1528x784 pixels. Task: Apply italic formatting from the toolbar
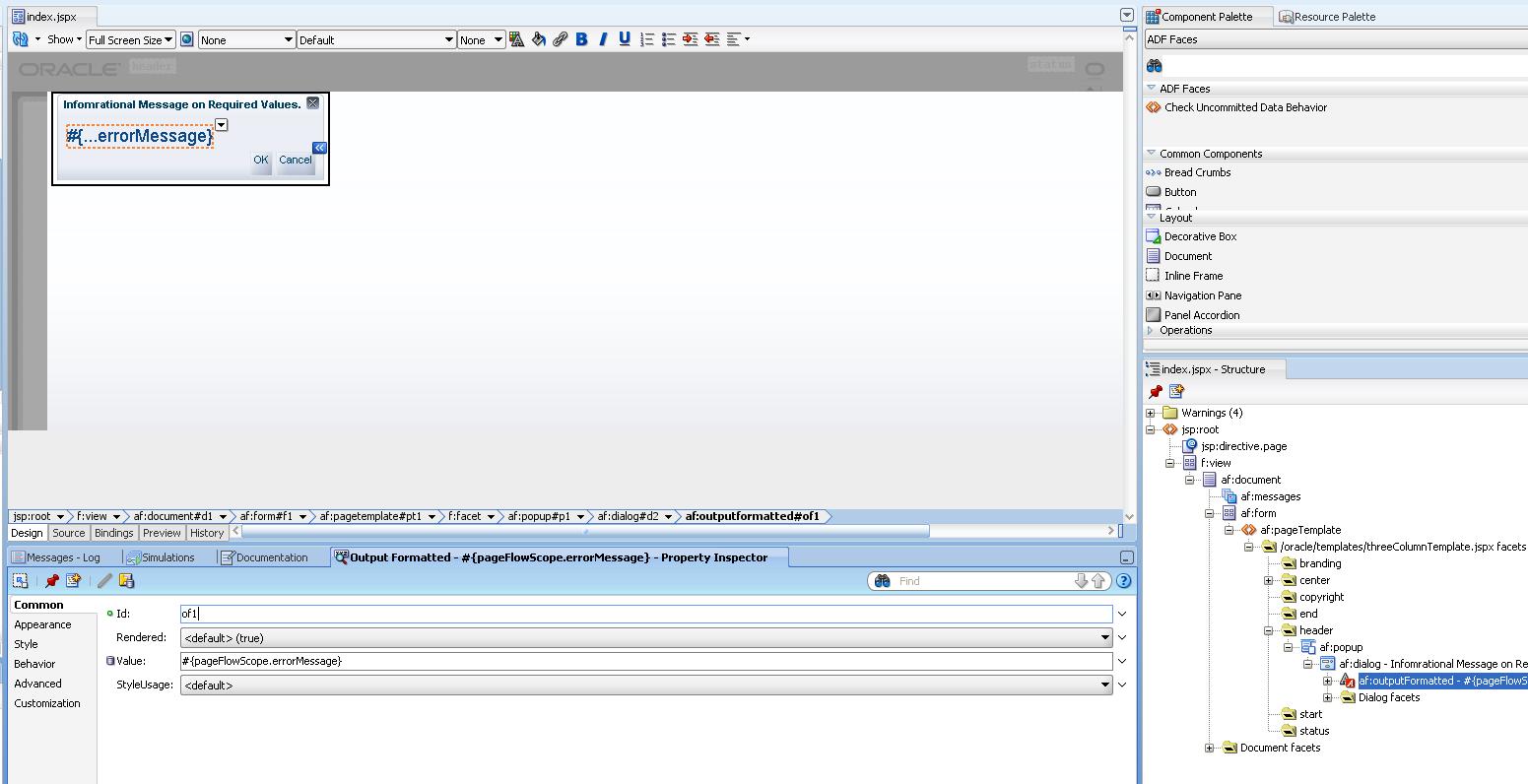(602, 39)
